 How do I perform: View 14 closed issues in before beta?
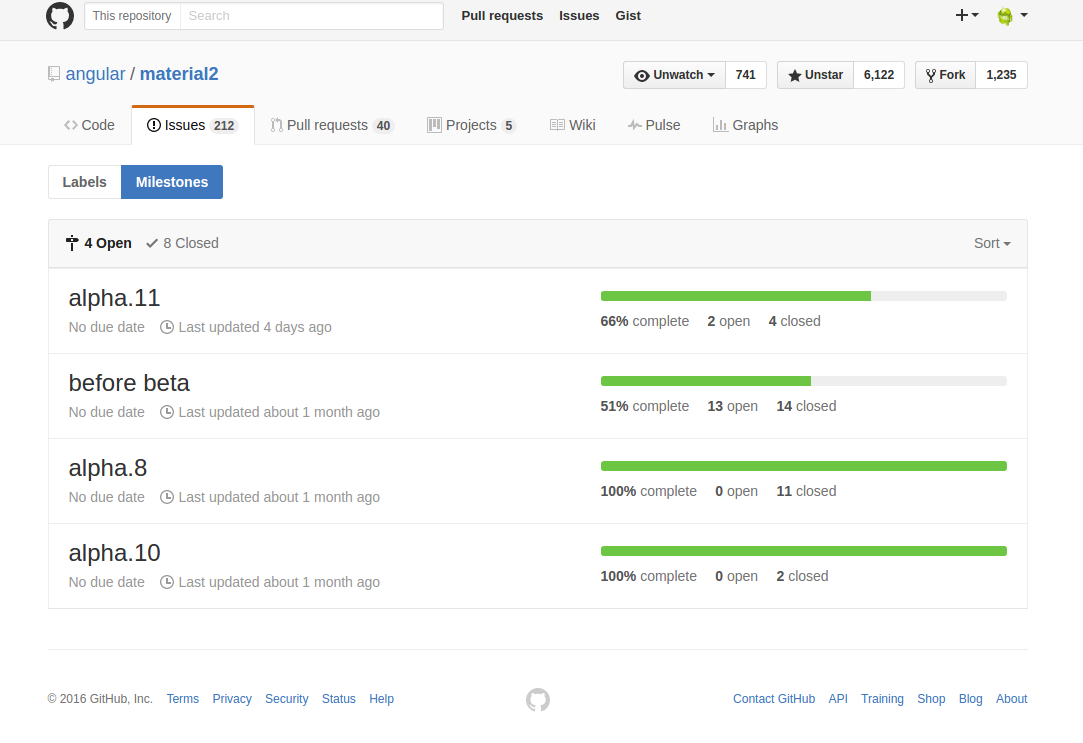pos(806,406)
